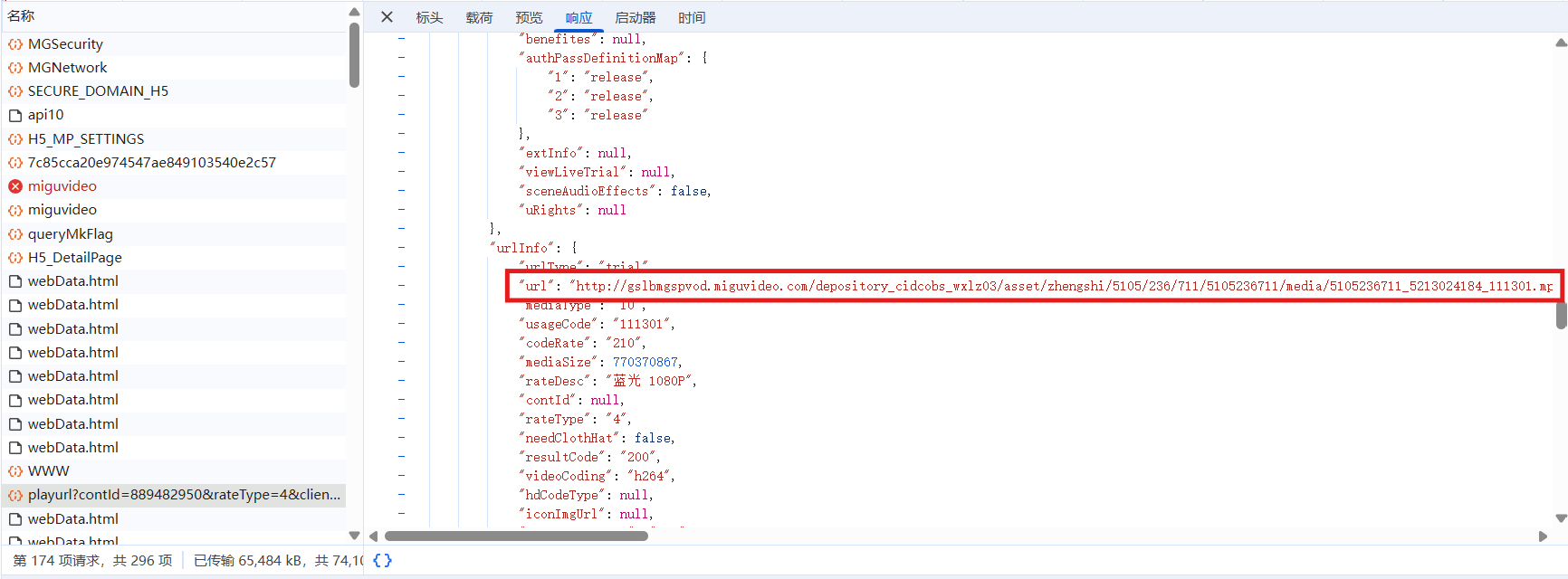
Task: Click response horizontal scrollbar left arrow
Action: pyautogui.click(x=374, y=536)
